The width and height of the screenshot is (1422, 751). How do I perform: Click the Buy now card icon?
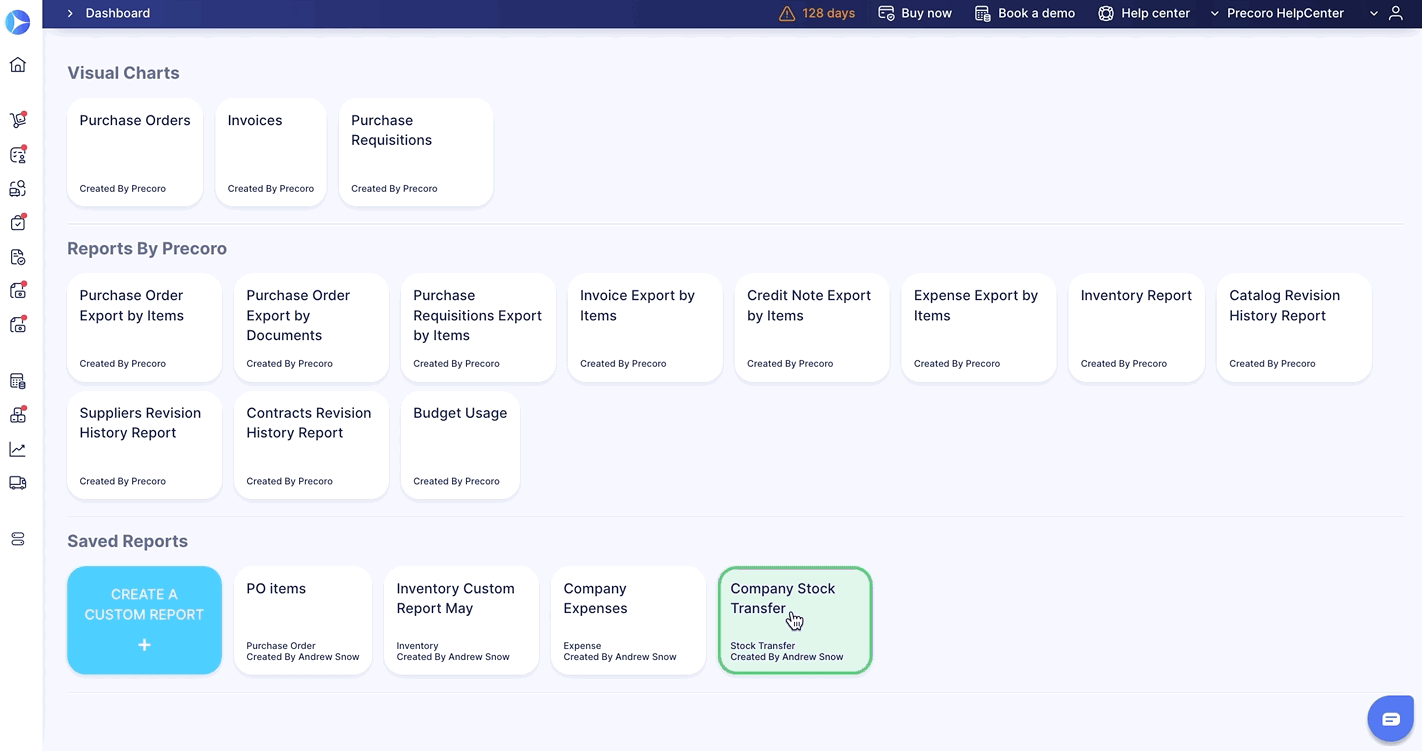click(886, 14)
